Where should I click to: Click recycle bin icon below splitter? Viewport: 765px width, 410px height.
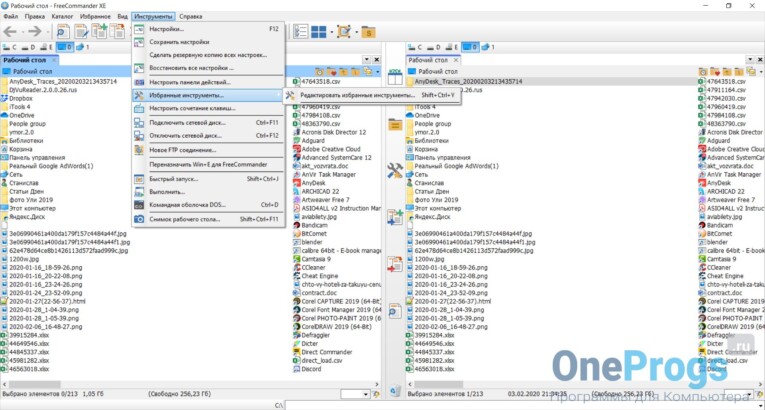pyautogui.click(x=395, y=391)
